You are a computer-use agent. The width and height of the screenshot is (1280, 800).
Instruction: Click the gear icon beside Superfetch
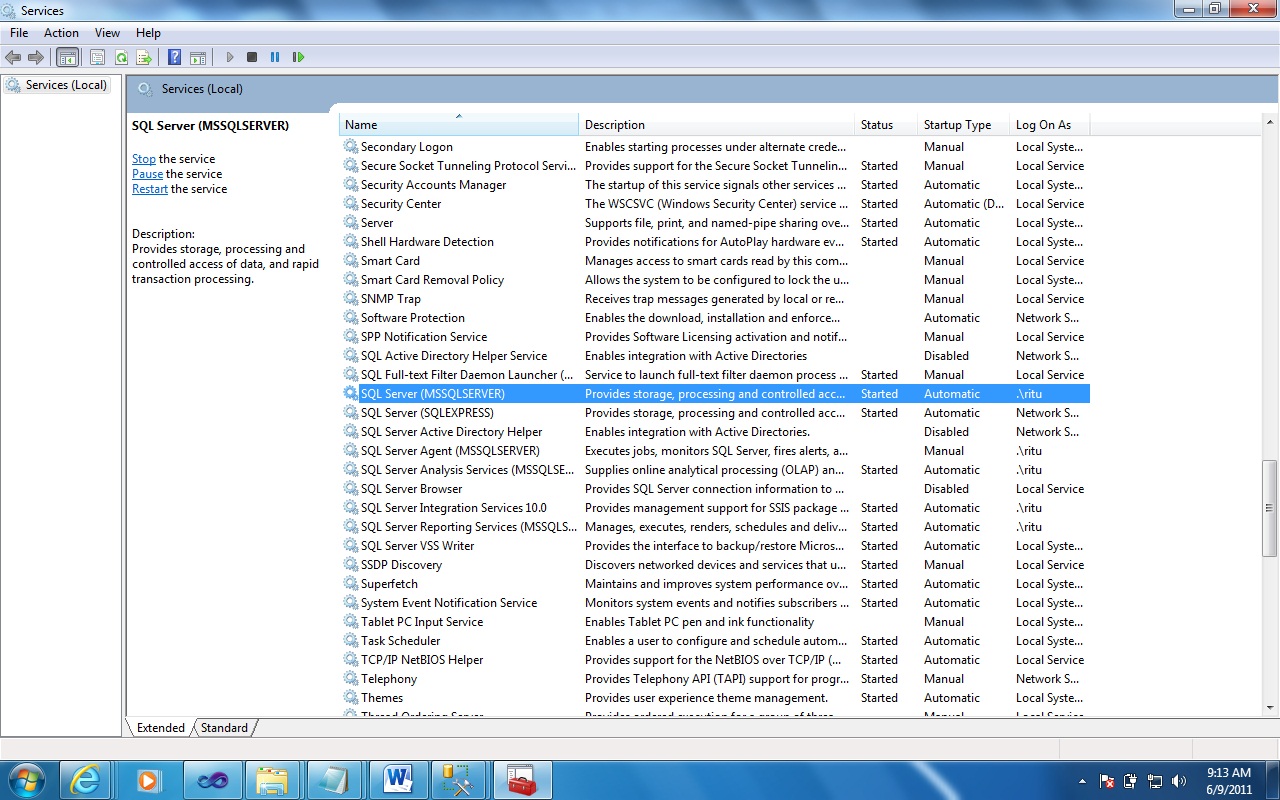[x=351, y=584]
